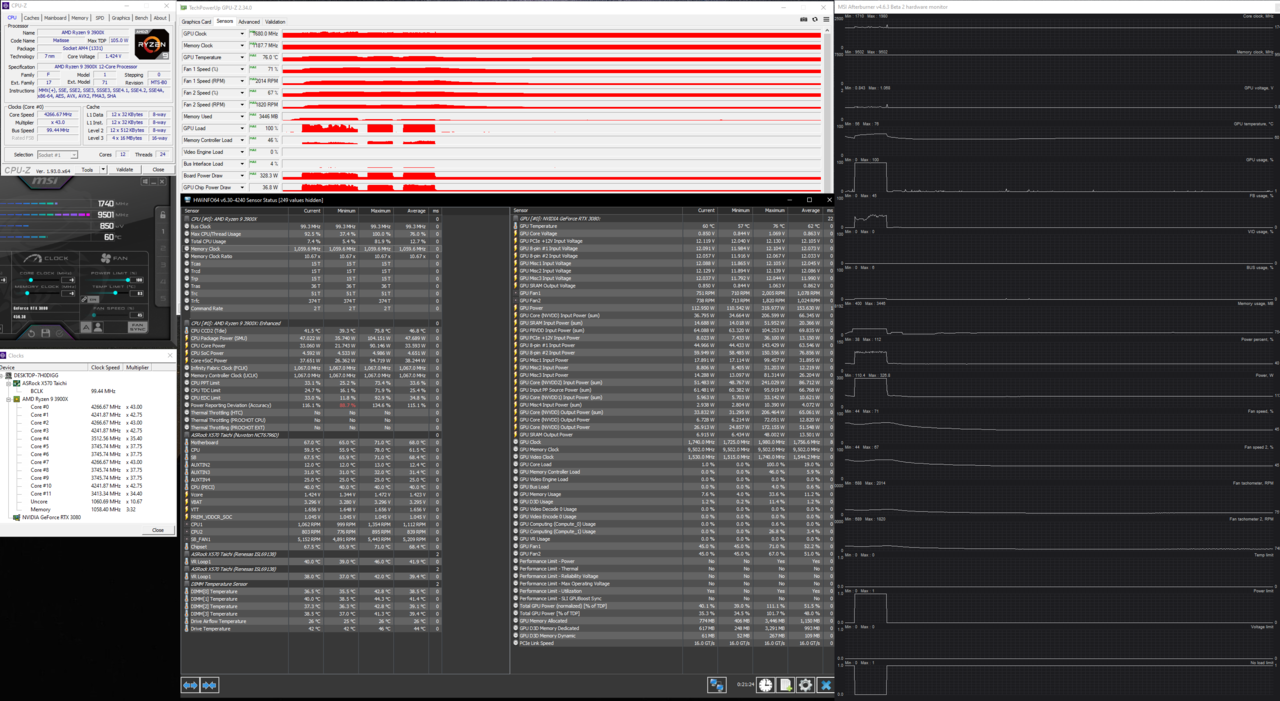Screen dimensions: 1280x701
Task: Open Memory Used sensor dropdown in GPU-Z
Action: (242, 116)
